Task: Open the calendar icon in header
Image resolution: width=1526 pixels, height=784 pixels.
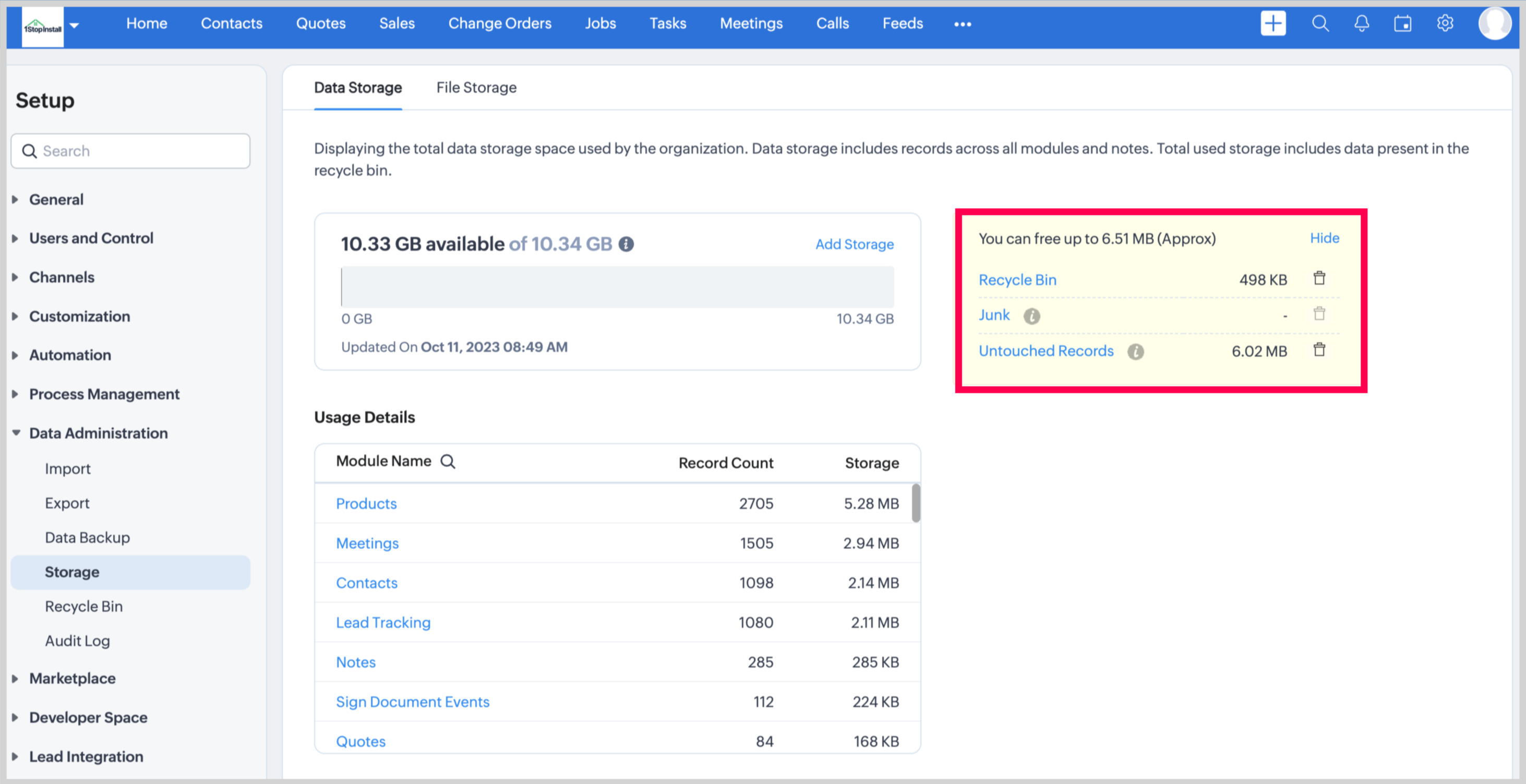Action: [x=1402, y=23]
